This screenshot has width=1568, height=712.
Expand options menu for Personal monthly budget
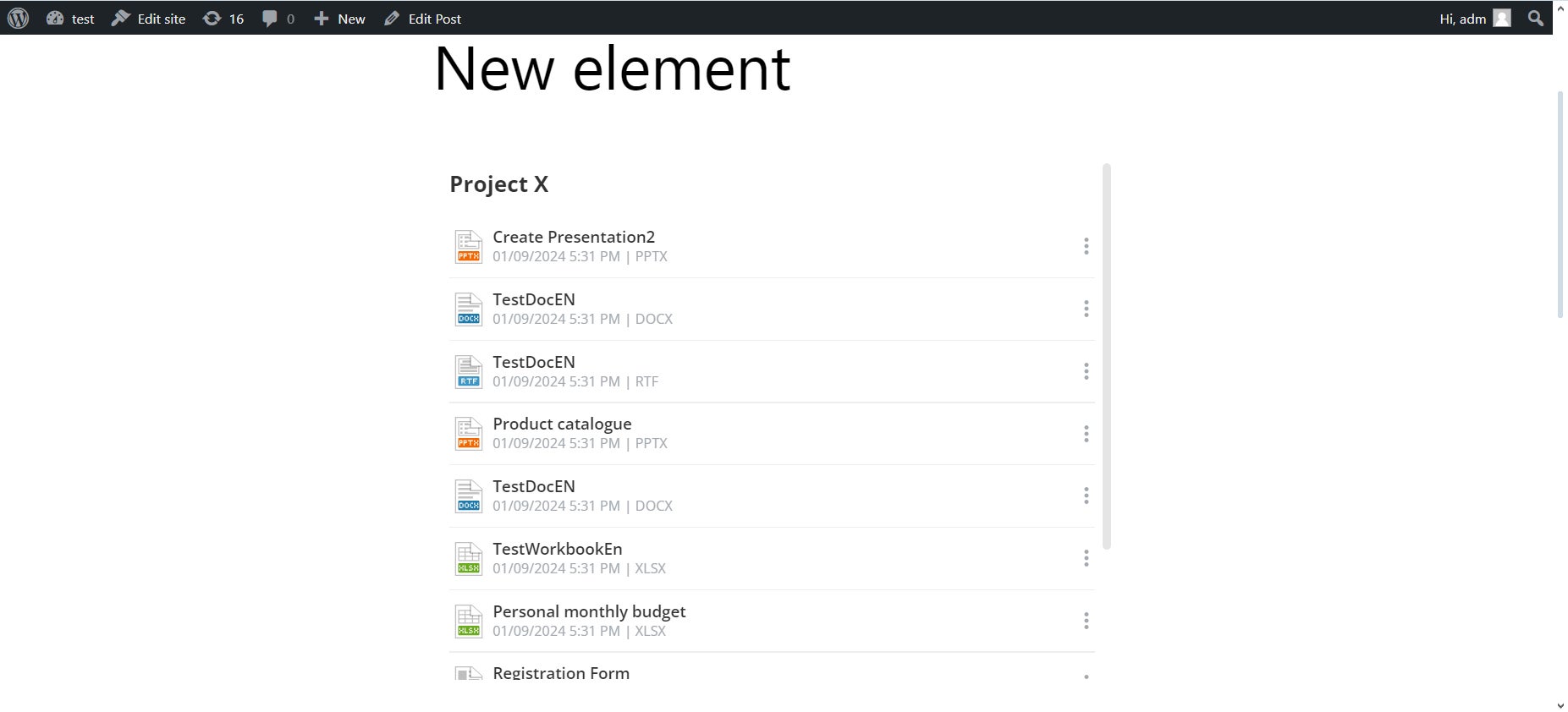(1086, 621)
